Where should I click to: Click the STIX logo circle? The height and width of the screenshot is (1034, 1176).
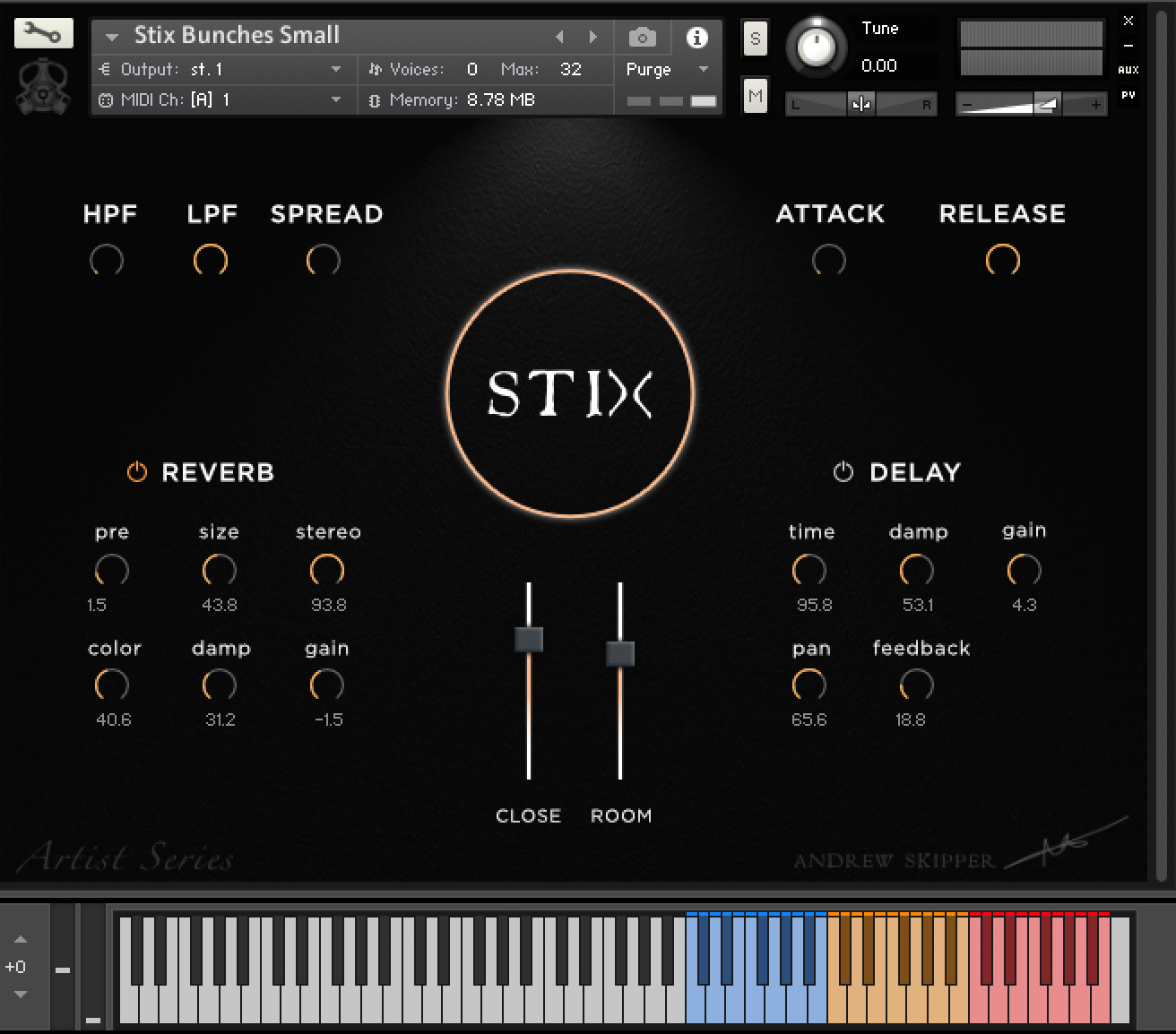570,393
